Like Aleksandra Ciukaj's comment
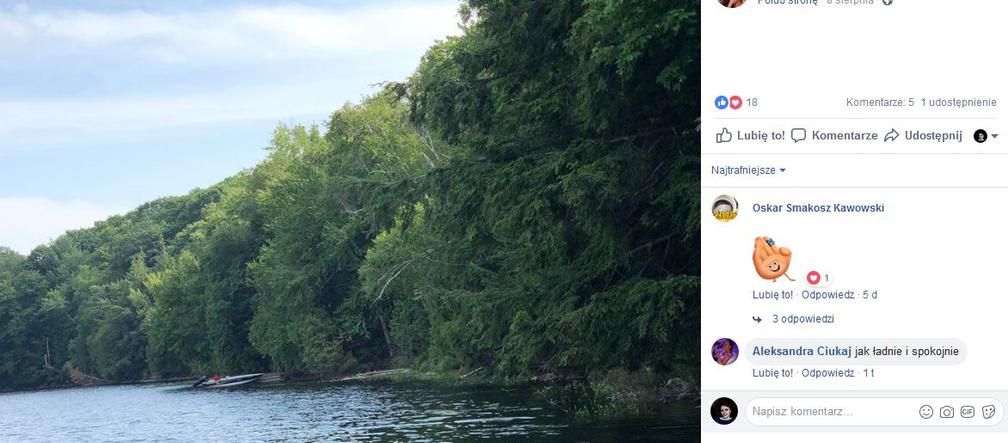 (772, 373)
